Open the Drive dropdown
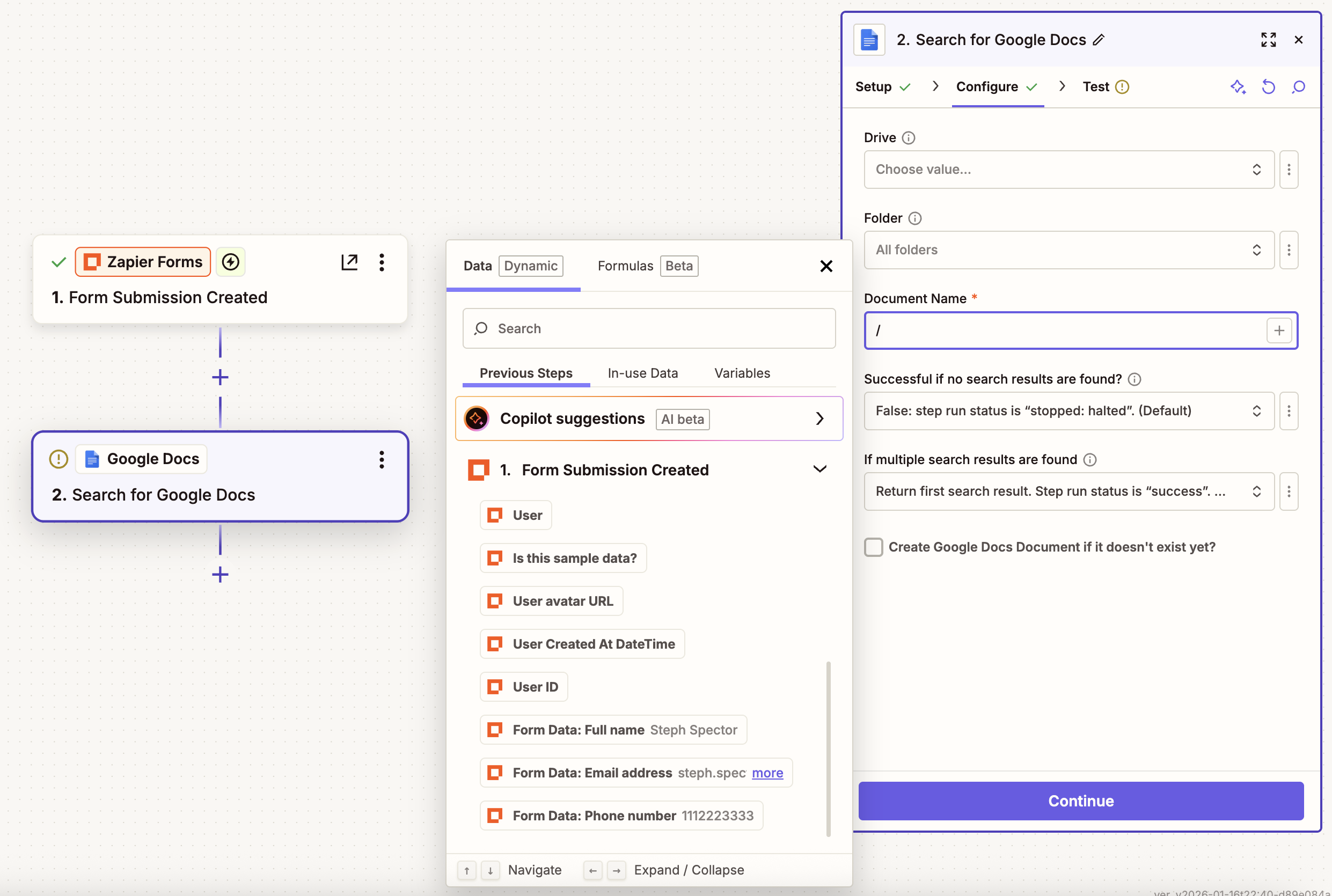Screen dimensions: 1332x896 1068,170
